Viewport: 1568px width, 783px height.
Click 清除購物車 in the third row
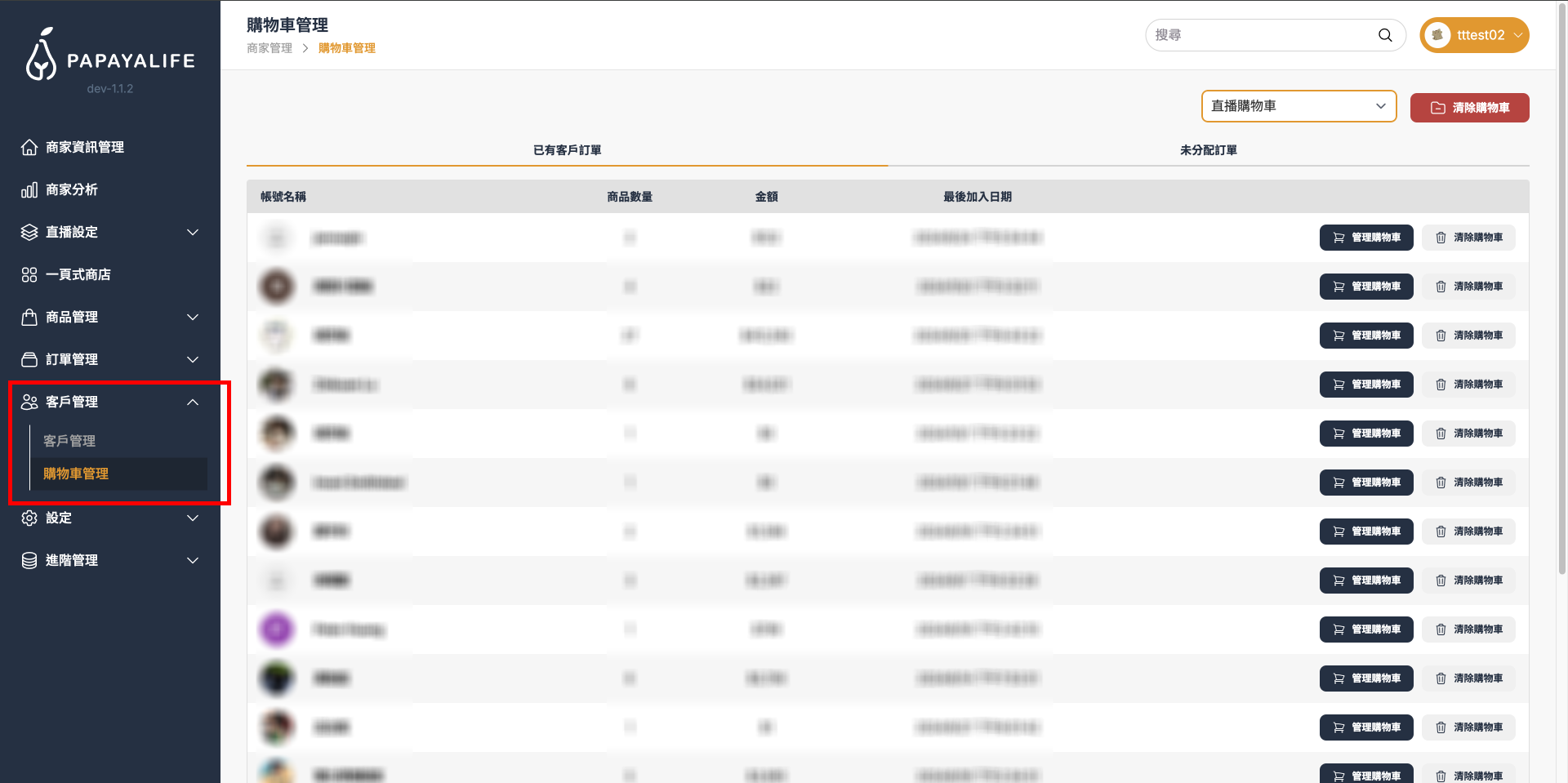coord(1468,336)
